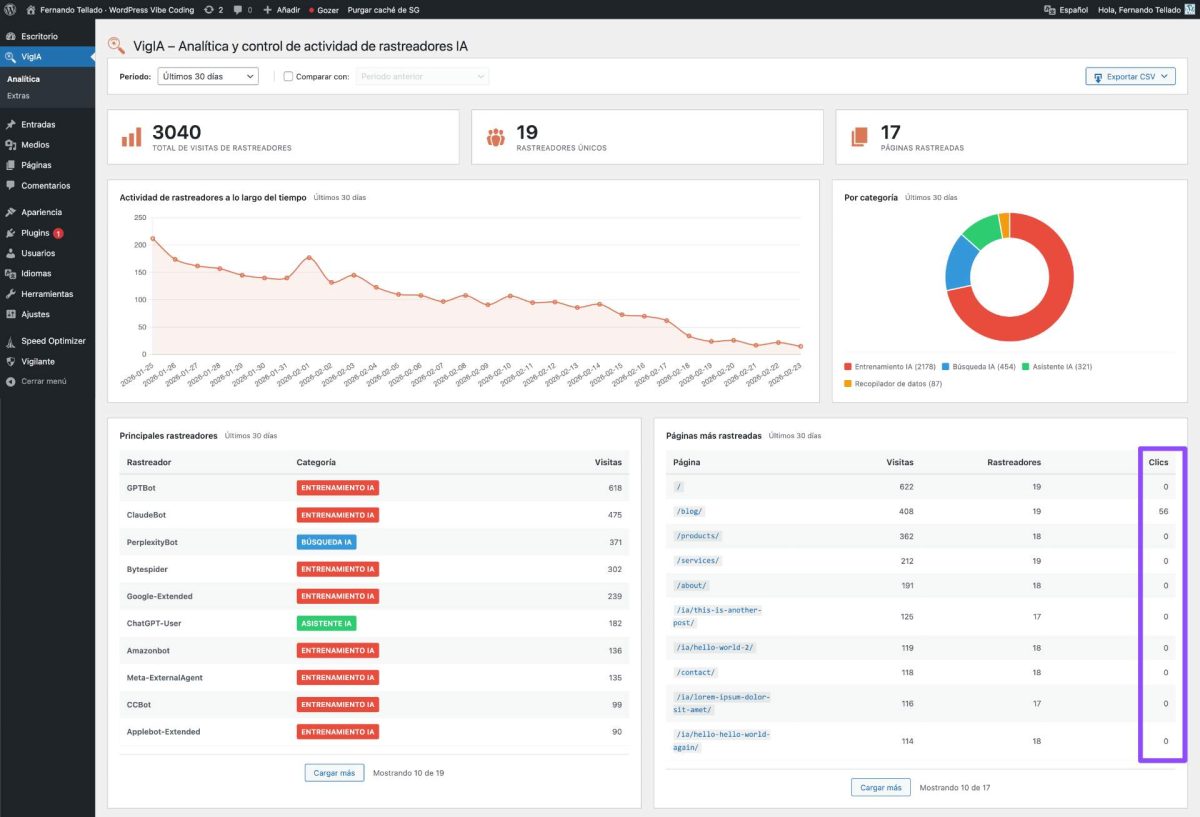
Task: Click the Cerrar menú collapse icon
Action: coord(11,381)
